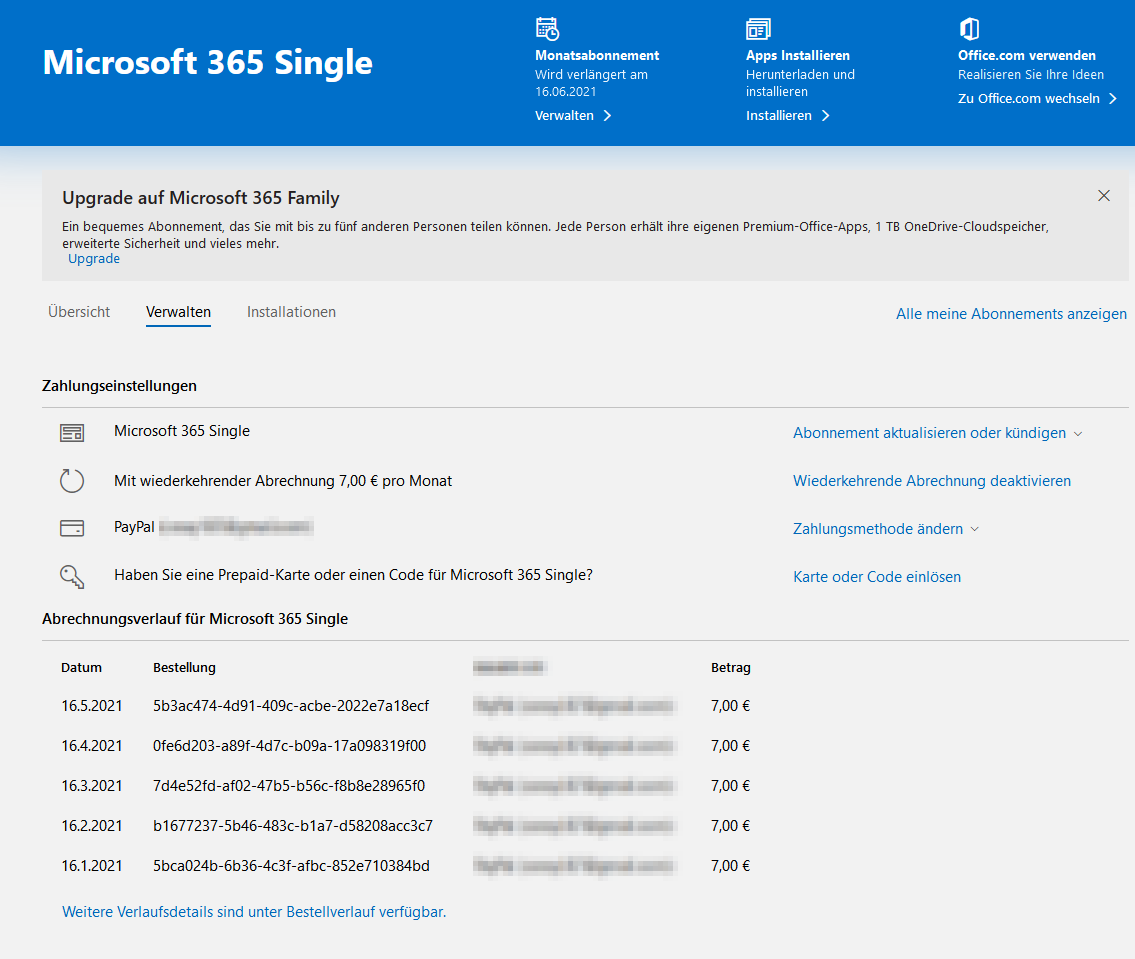Click the calendar Monatsabonnement icon
Screen dimensions: 1135x959
547,28
